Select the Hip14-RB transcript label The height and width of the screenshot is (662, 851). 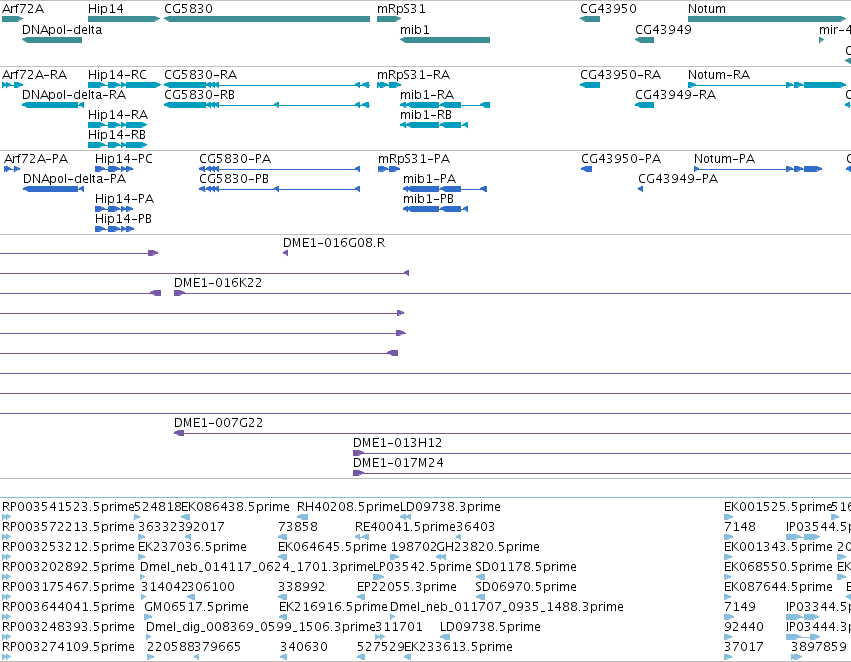[x=117, y=135]
